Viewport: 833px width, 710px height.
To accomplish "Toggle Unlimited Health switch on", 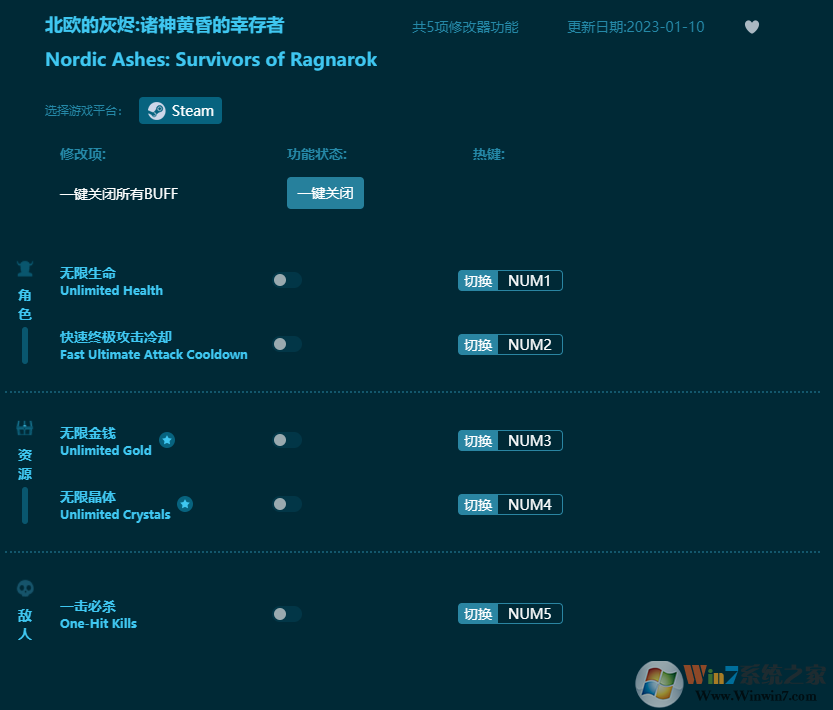I will click(287, 280).
